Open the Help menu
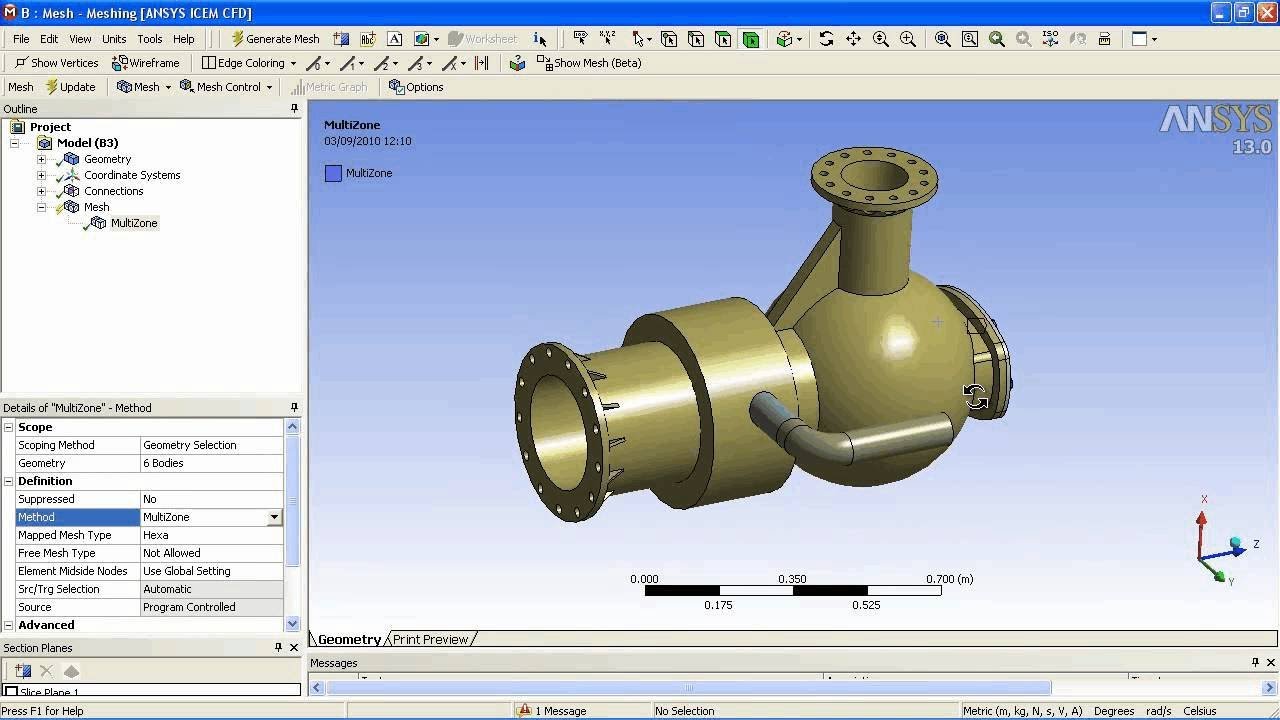 click(184, 39)
